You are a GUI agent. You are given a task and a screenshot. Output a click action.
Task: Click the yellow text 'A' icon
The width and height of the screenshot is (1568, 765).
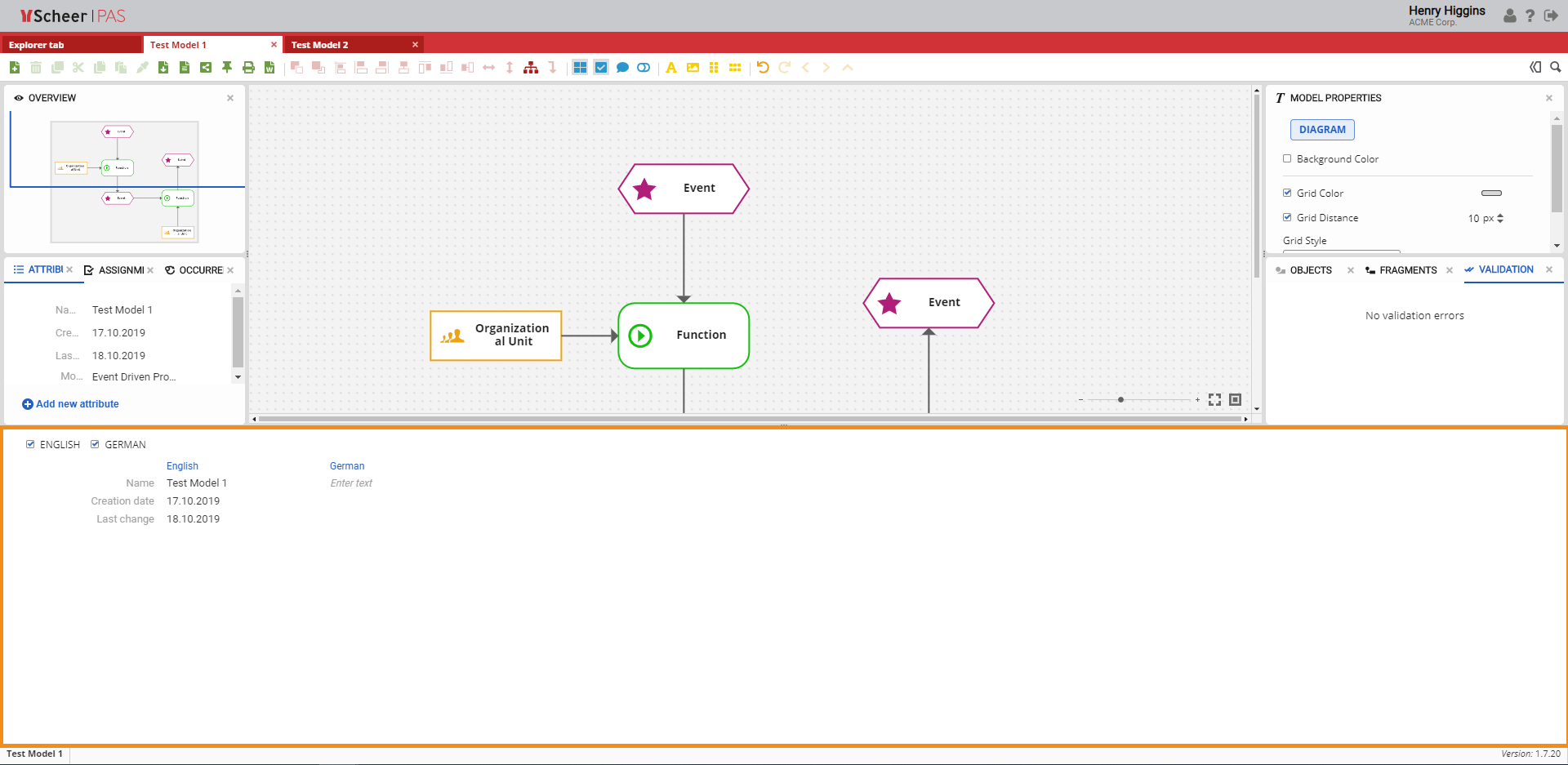(671, 68)
